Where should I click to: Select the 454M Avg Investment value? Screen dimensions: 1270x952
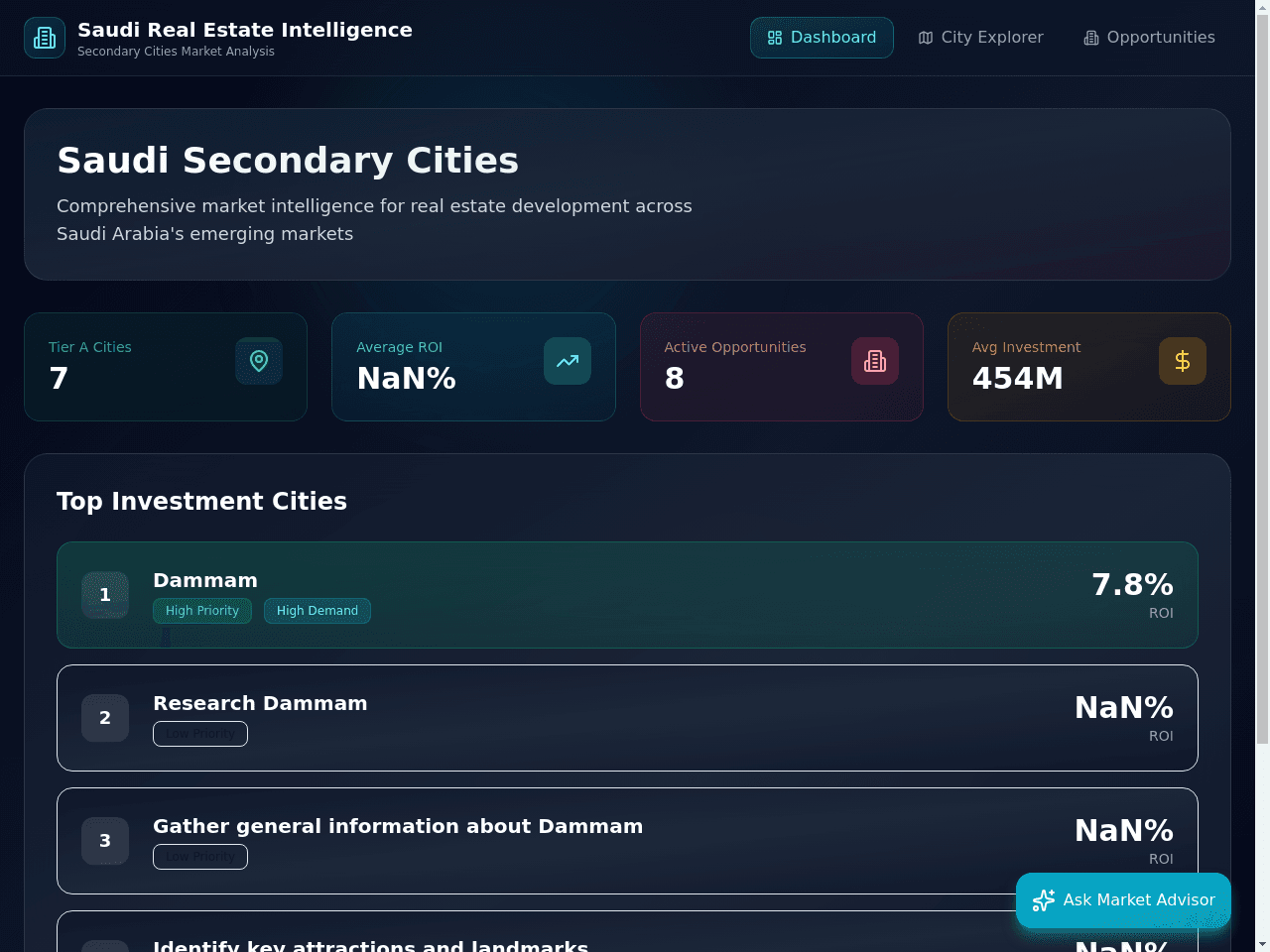coord(1018,378)
